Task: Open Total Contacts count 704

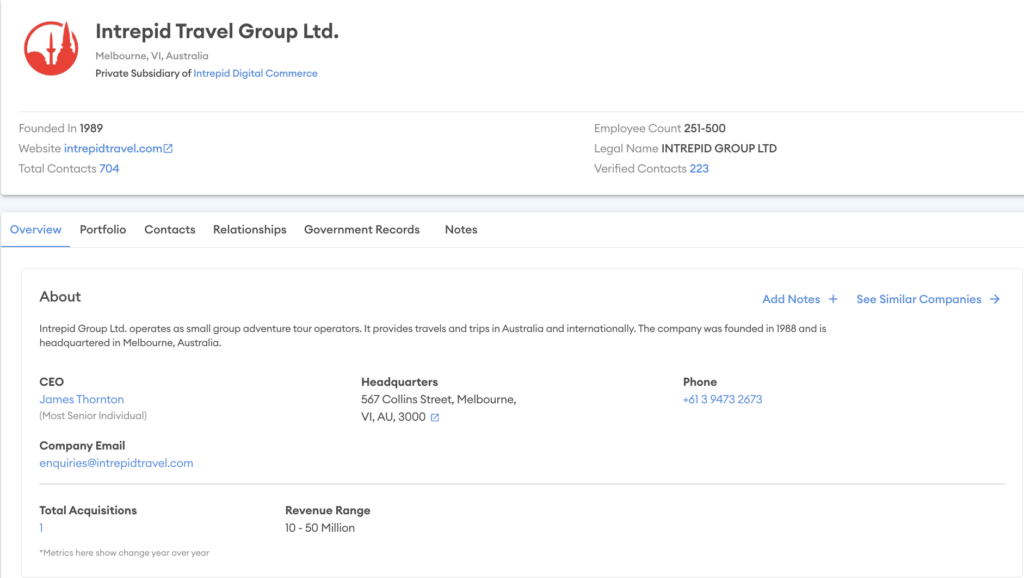Action: point(109,169)
